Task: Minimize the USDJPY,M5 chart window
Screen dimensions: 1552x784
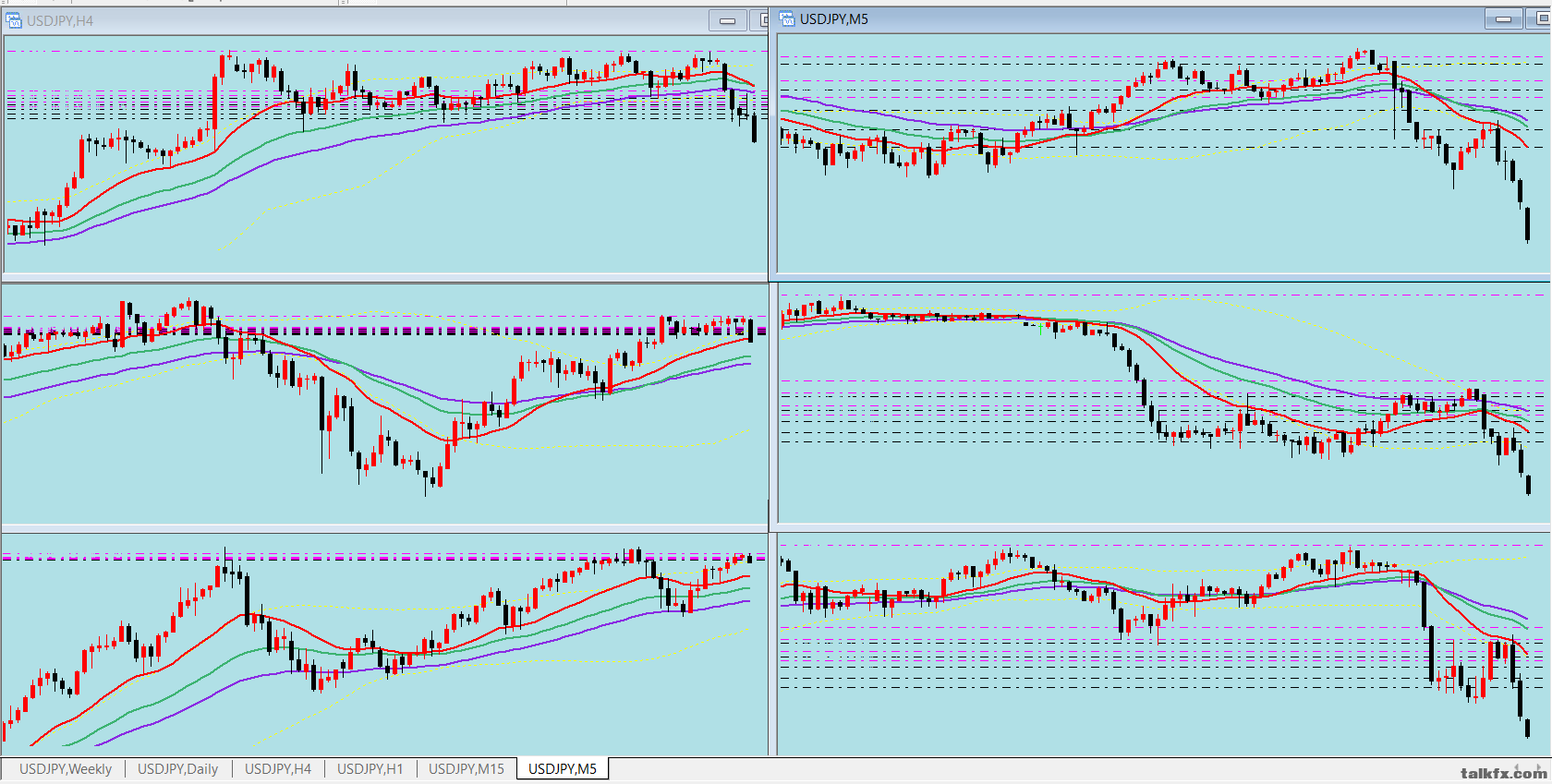Action: click(1504, 18)
